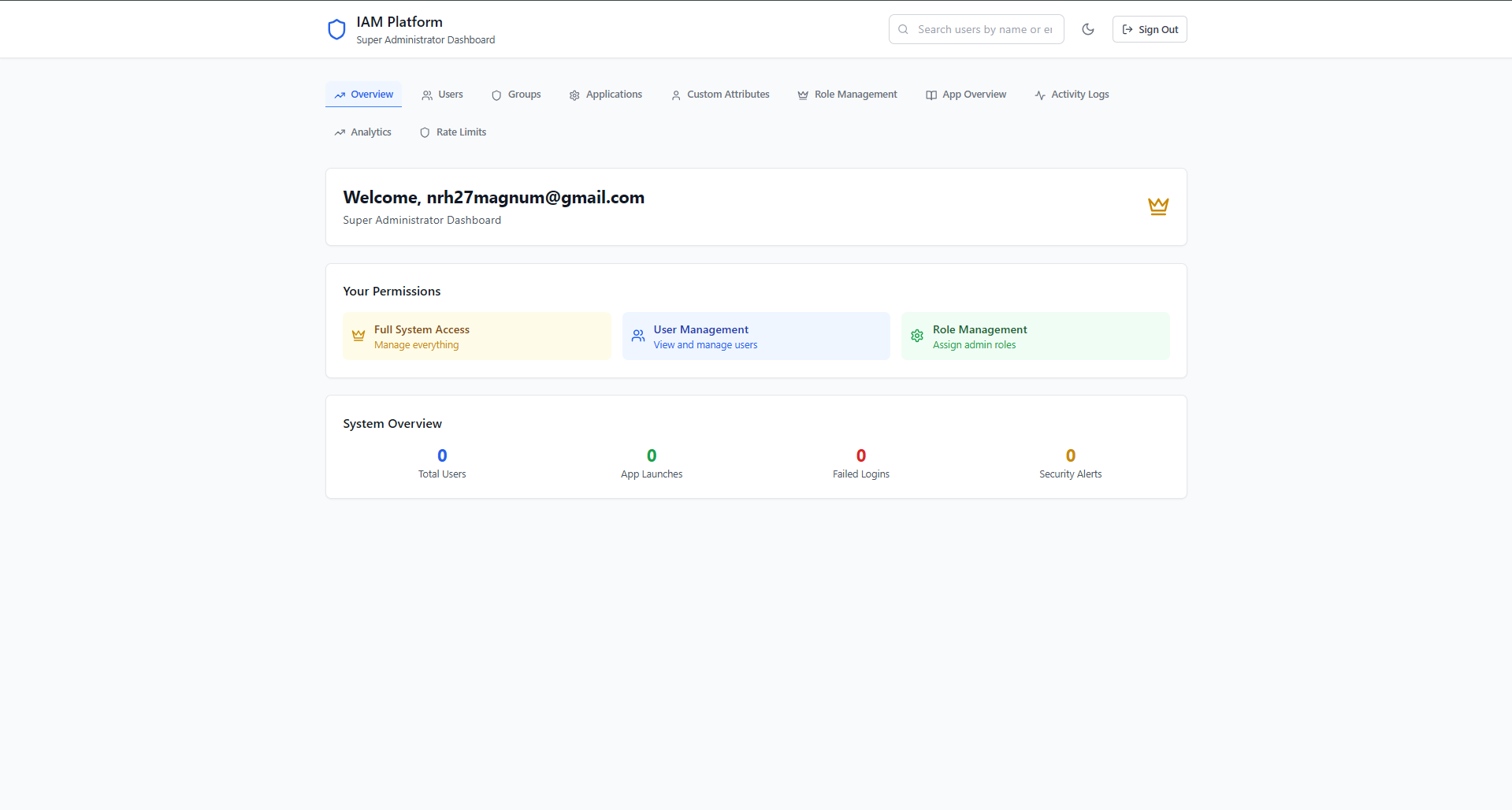Toggle dark mode with the moon icon
Viewport: 1512px width, 810px height.
point(1088,29)
